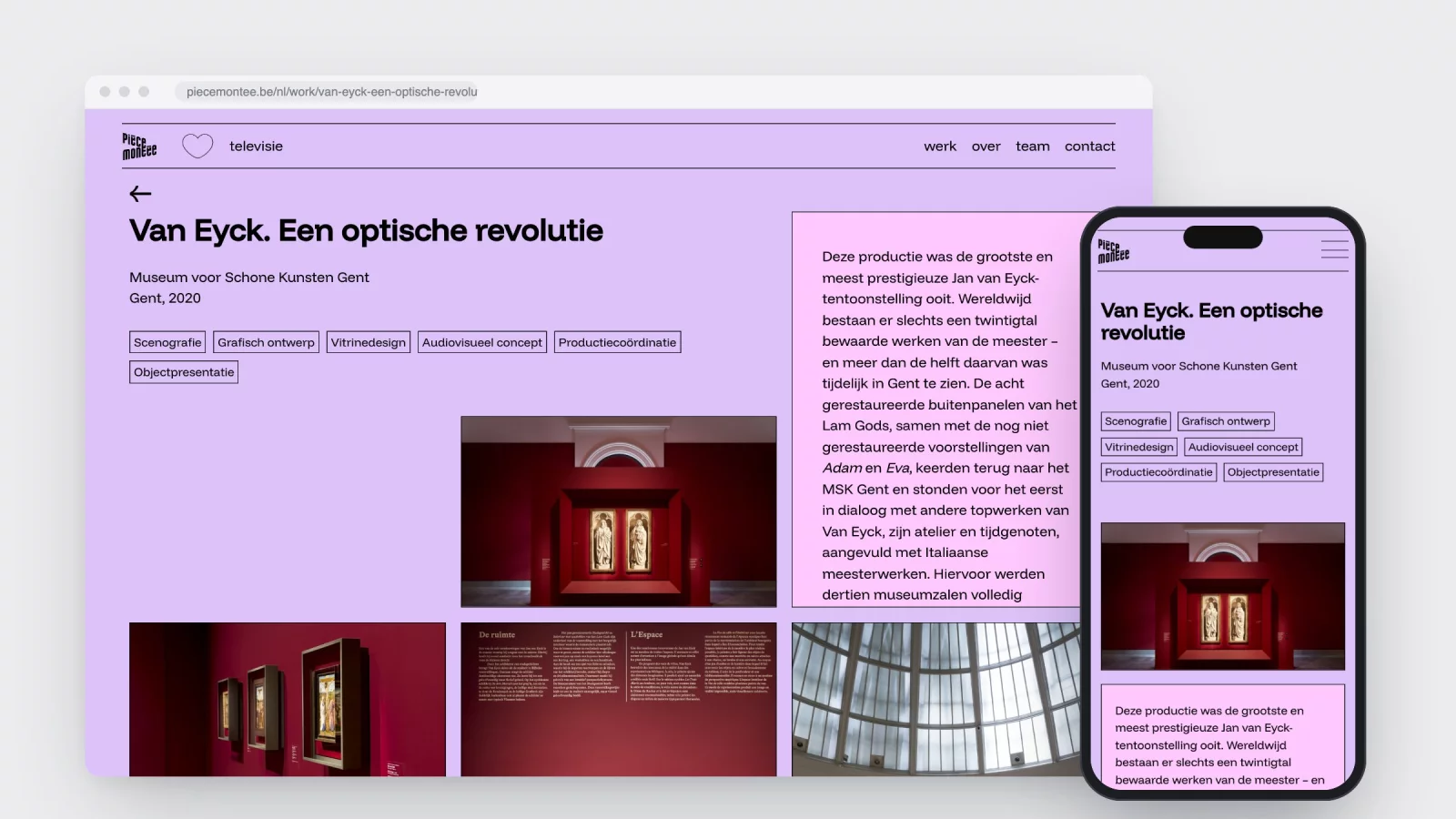
Task: Click the back arrow above the title
Action: coord(140,194)
